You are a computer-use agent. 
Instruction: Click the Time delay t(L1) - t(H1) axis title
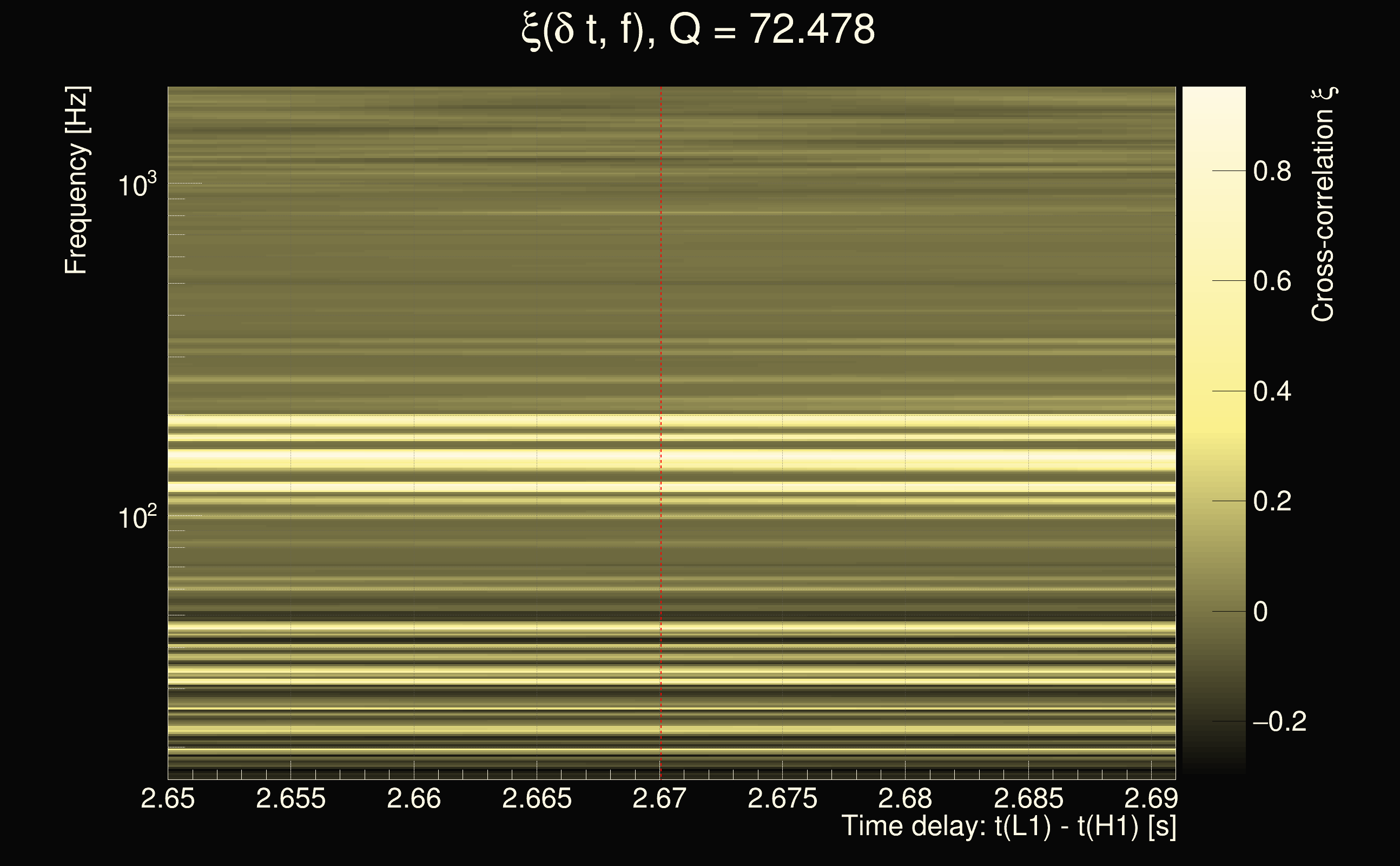[x=1008, y=826]
